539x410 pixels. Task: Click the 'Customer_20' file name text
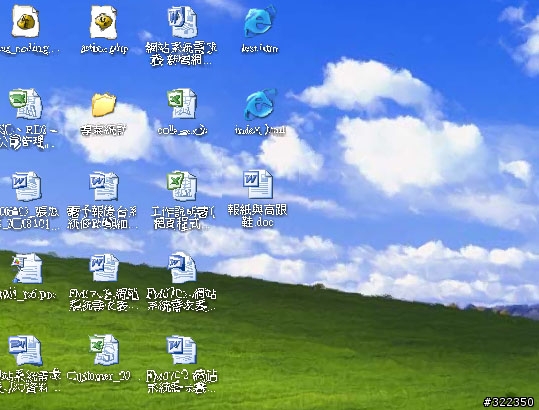tap(99, 376)
